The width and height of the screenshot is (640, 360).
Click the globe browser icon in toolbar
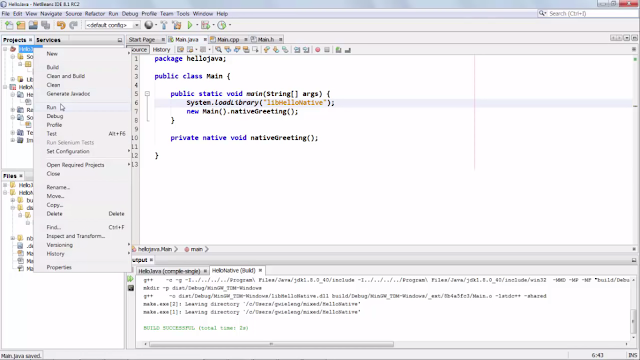pos(149,25)
